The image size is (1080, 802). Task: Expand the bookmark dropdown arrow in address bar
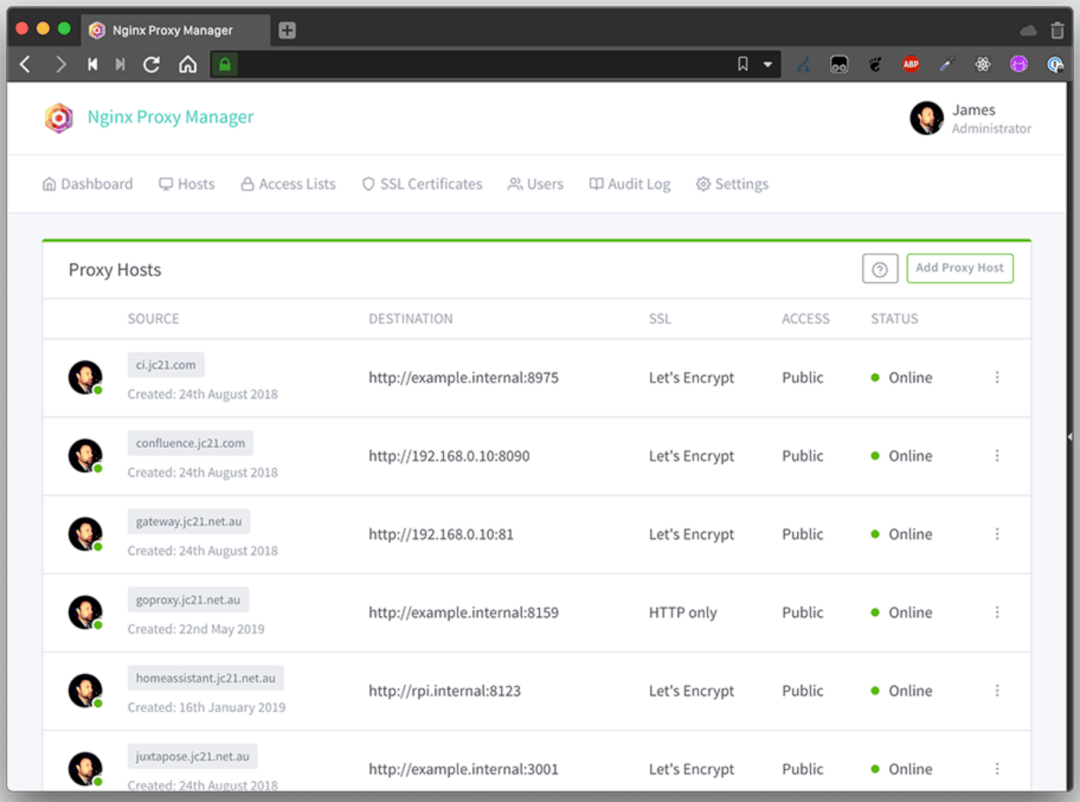point(768,64)
